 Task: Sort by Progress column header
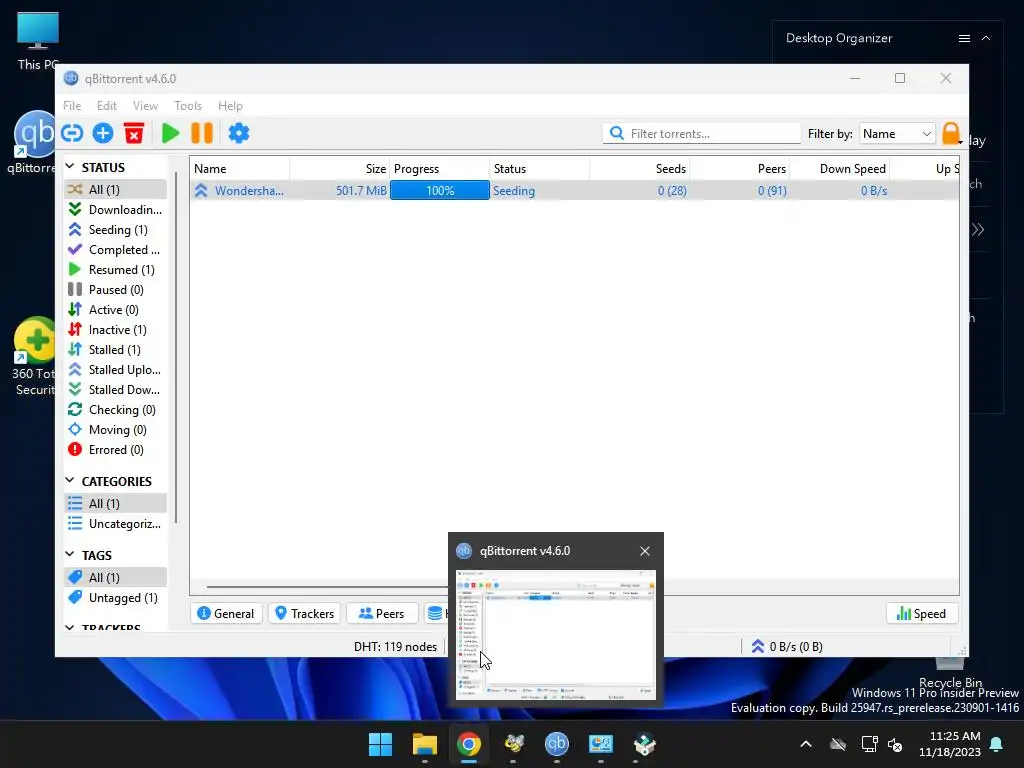tap(440, 168)
